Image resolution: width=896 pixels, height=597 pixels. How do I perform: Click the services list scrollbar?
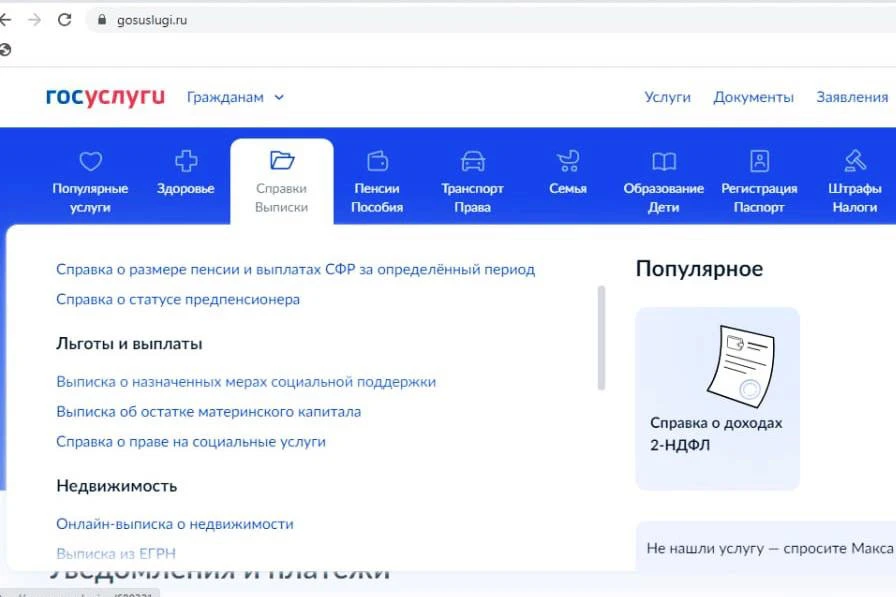click(x=601, y=338)
